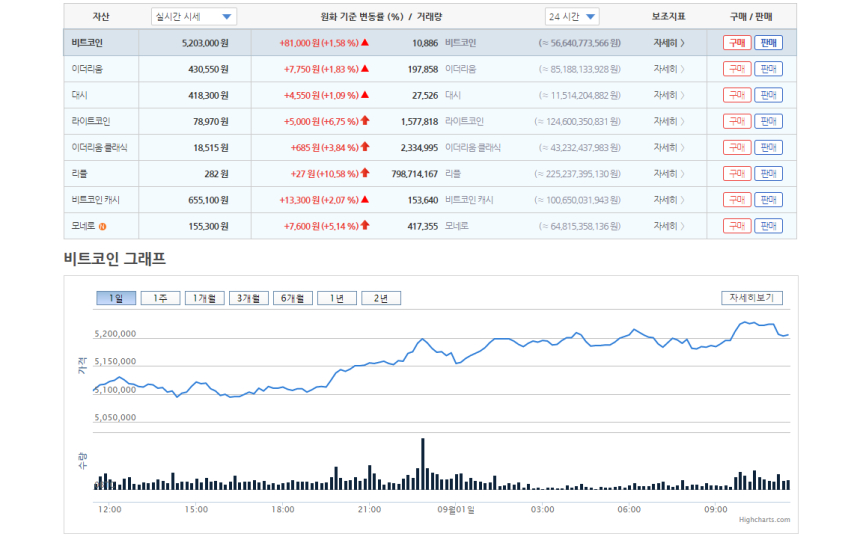
Task: Click the 비트코인 그래프 heading
Action: click(115, 258)
